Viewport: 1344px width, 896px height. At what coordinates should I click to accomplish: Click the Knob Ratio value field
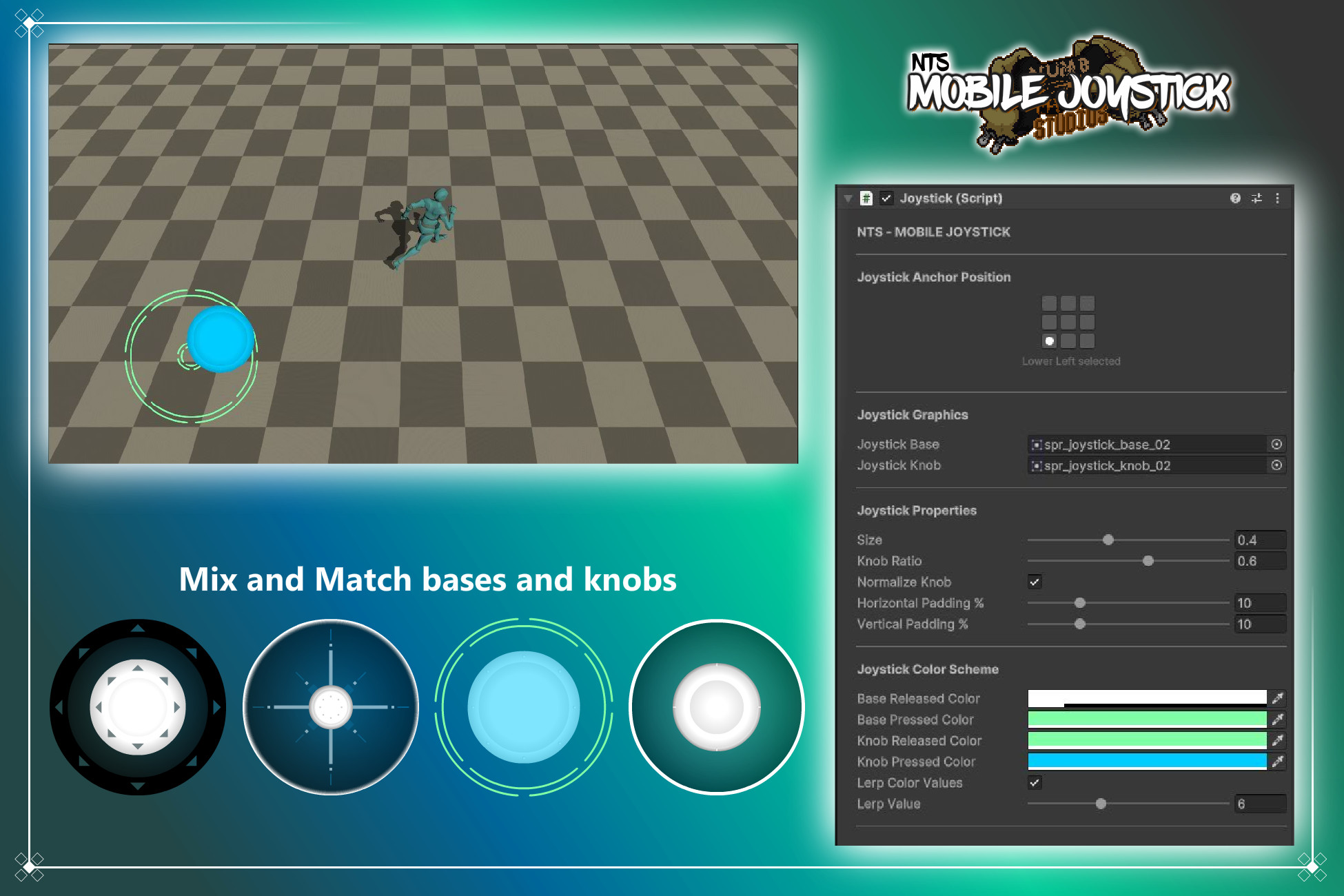(x=1259, y=561)
